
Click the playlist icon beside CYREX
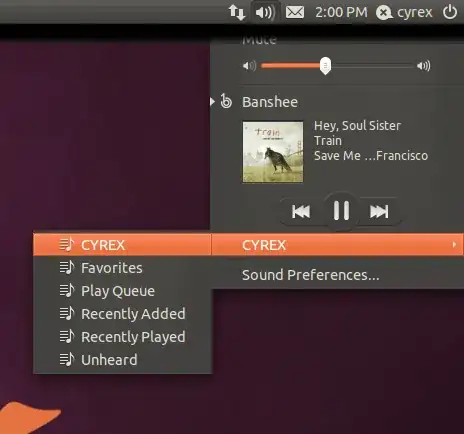point(67,245)
